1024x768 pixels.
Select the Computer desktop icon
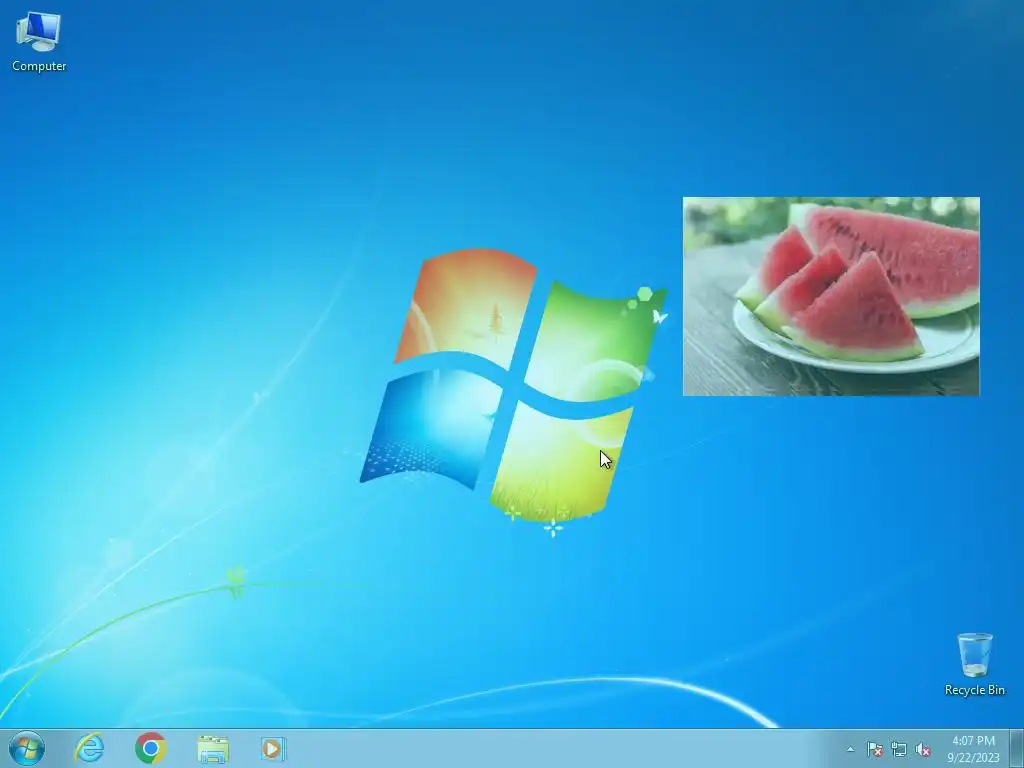coord(39,42)
